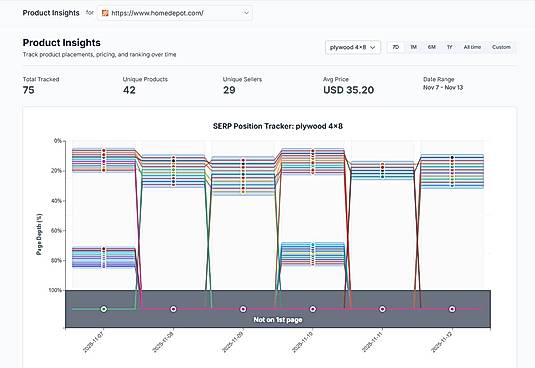Expand the site selector chevron
Screen dimensions: 535x368
[246, 13]
